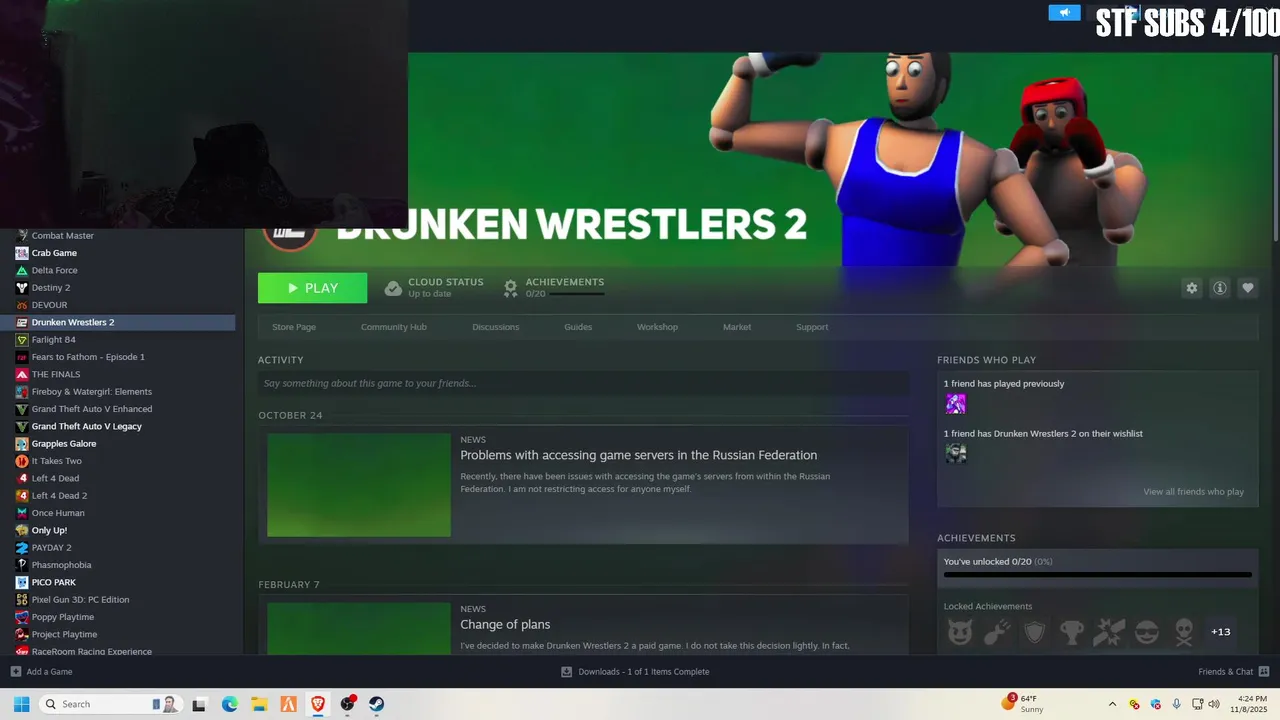
Task: Click the Downloads status icon
Action: pyautogui.click(x=566, y=672)
